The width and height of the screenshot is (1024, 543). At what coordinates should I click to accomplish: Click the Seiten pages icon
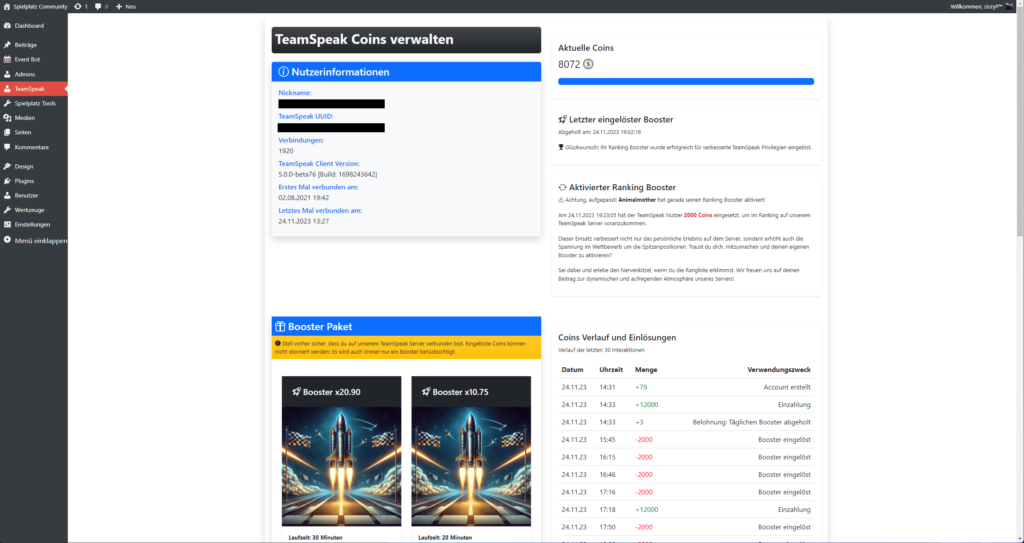[7, 132]
